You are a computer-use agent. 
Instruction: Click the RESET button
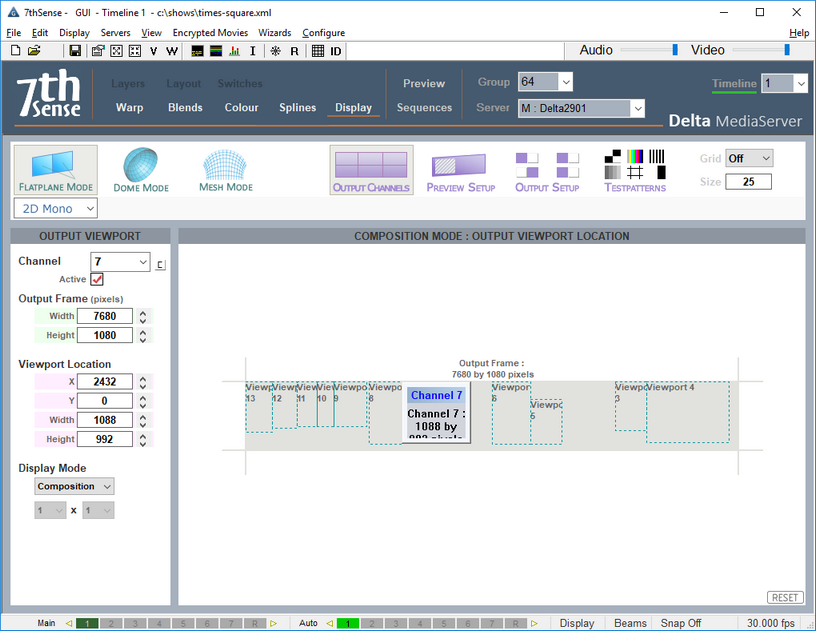coord(785,598)
